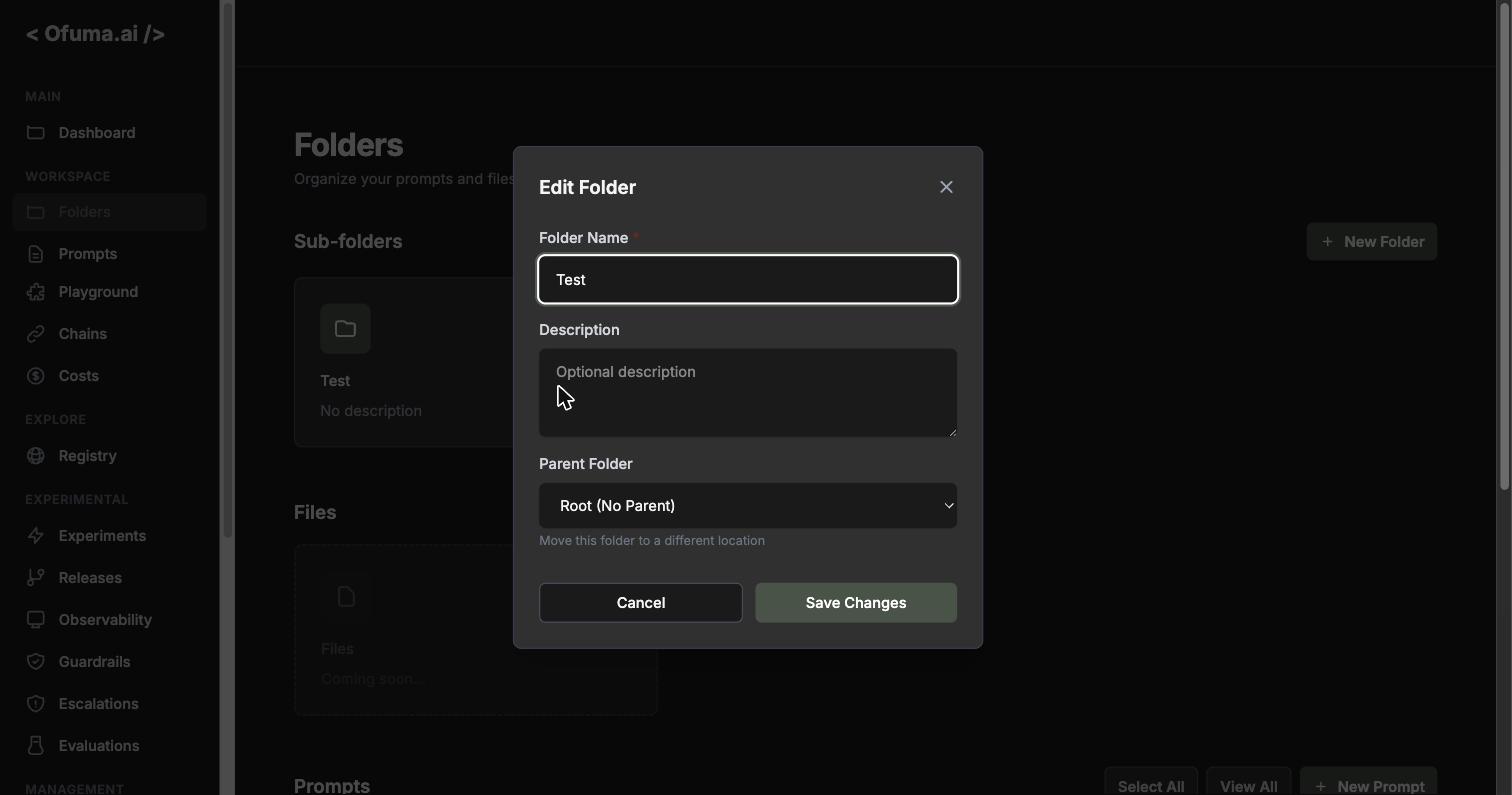Click the Folders icon in the sidebar

[36, 212]
